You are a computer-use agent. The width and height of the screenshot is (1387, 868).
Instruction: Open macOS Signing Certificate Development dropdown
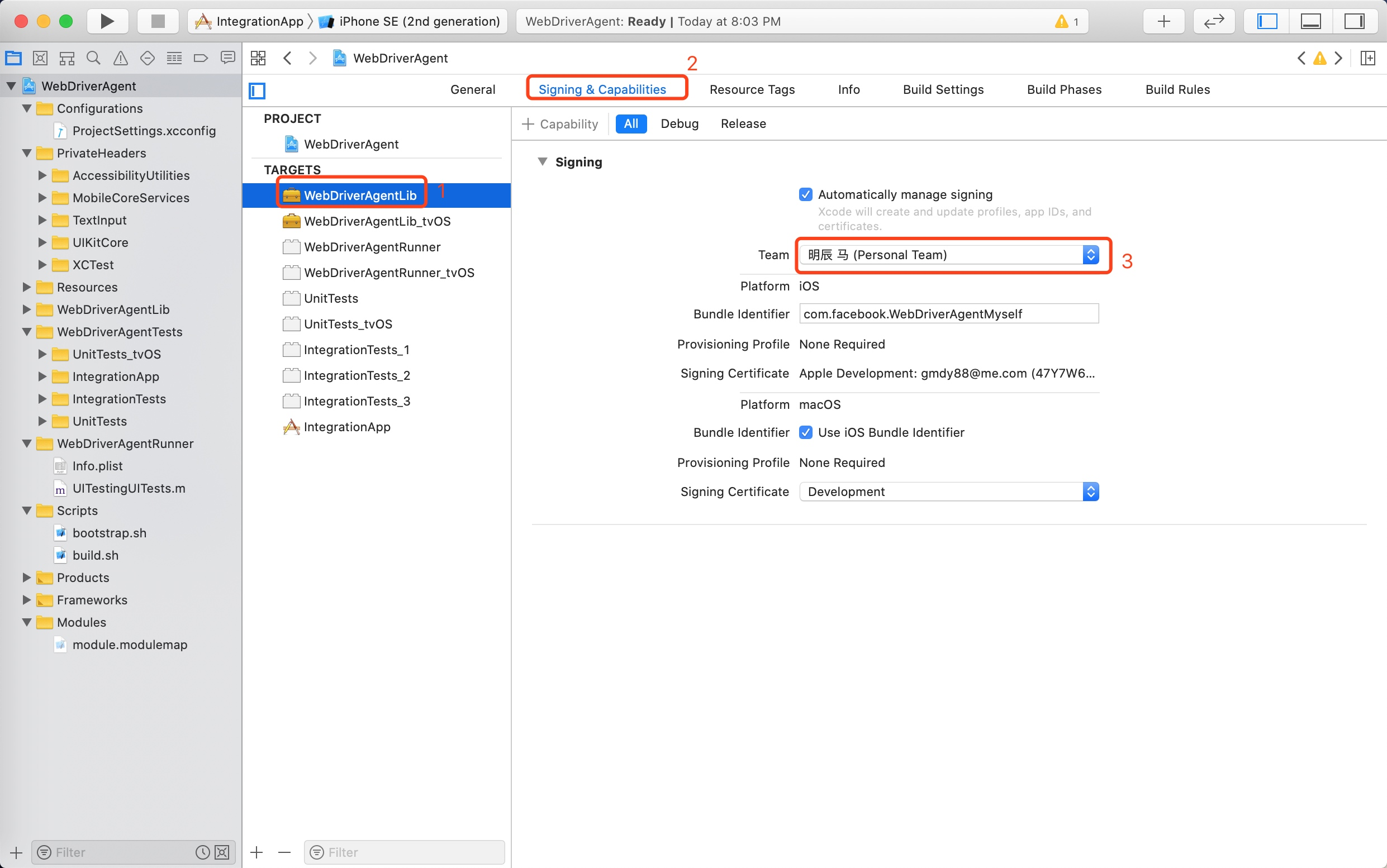click(x=948, y=492)
